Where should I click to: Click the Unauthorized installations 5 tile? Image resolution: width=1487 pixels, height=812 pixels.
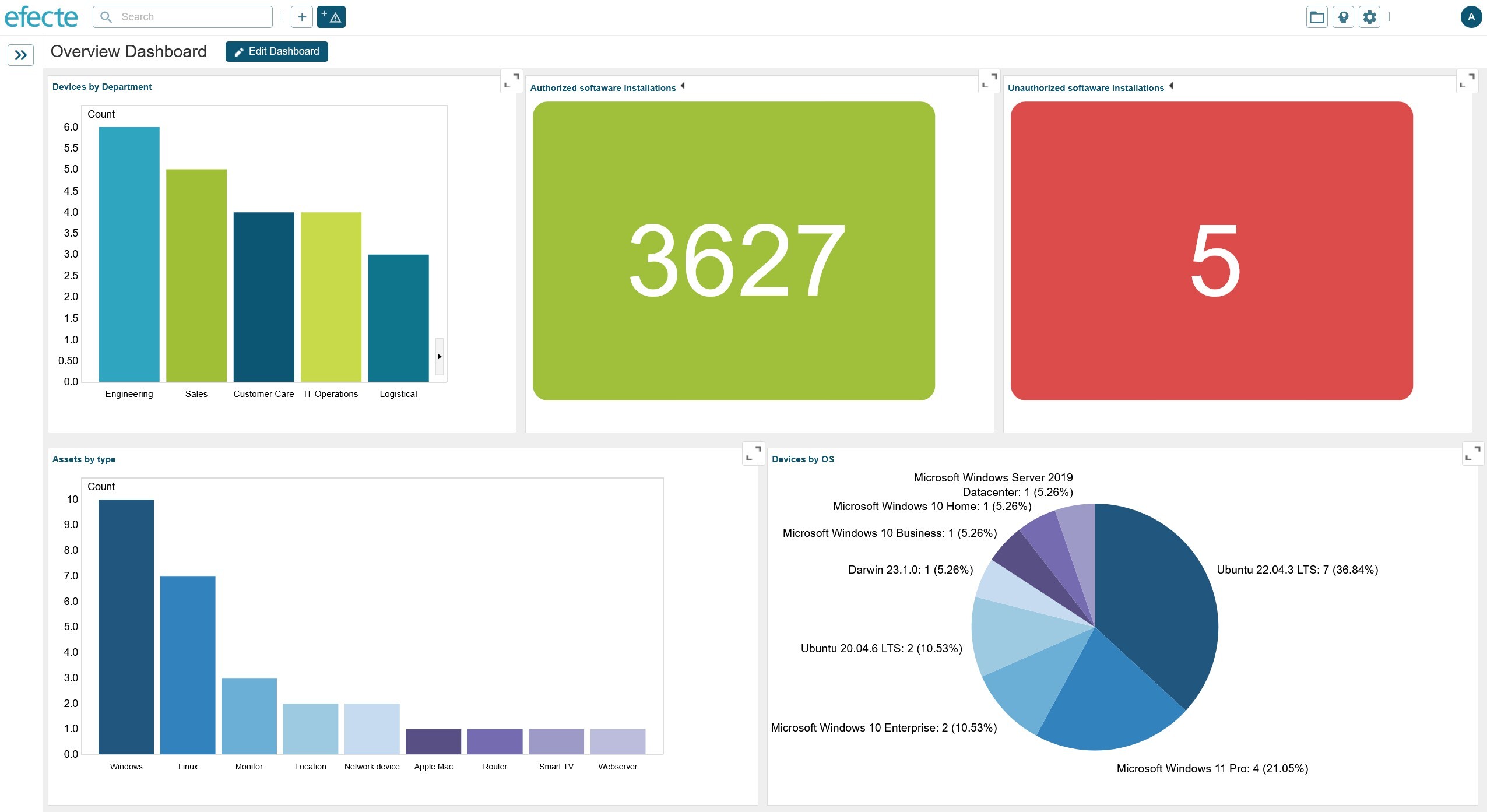(x=1211, y=251)
